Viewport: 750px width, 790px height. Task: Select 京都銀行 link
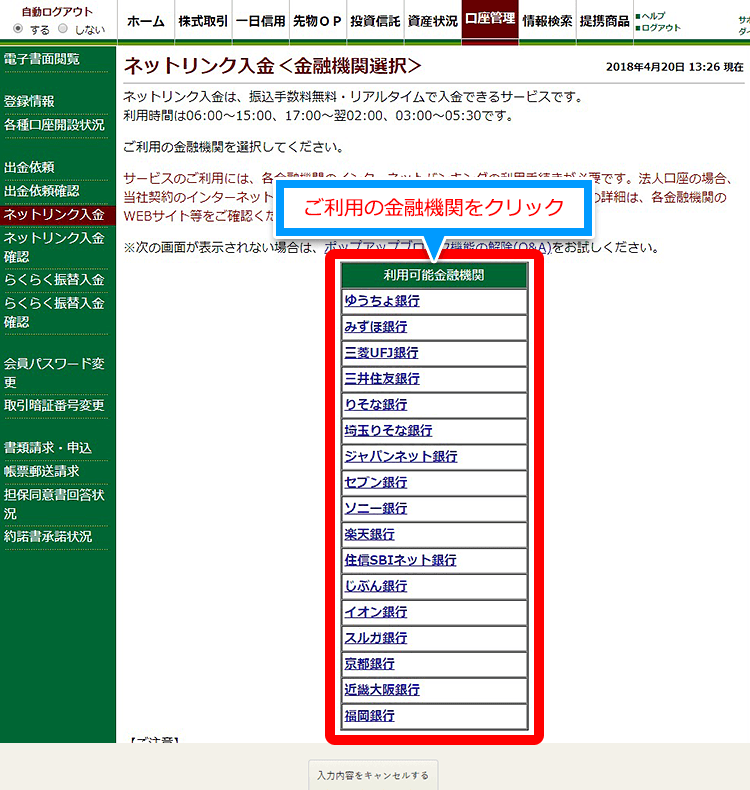[x=369, y=664]
